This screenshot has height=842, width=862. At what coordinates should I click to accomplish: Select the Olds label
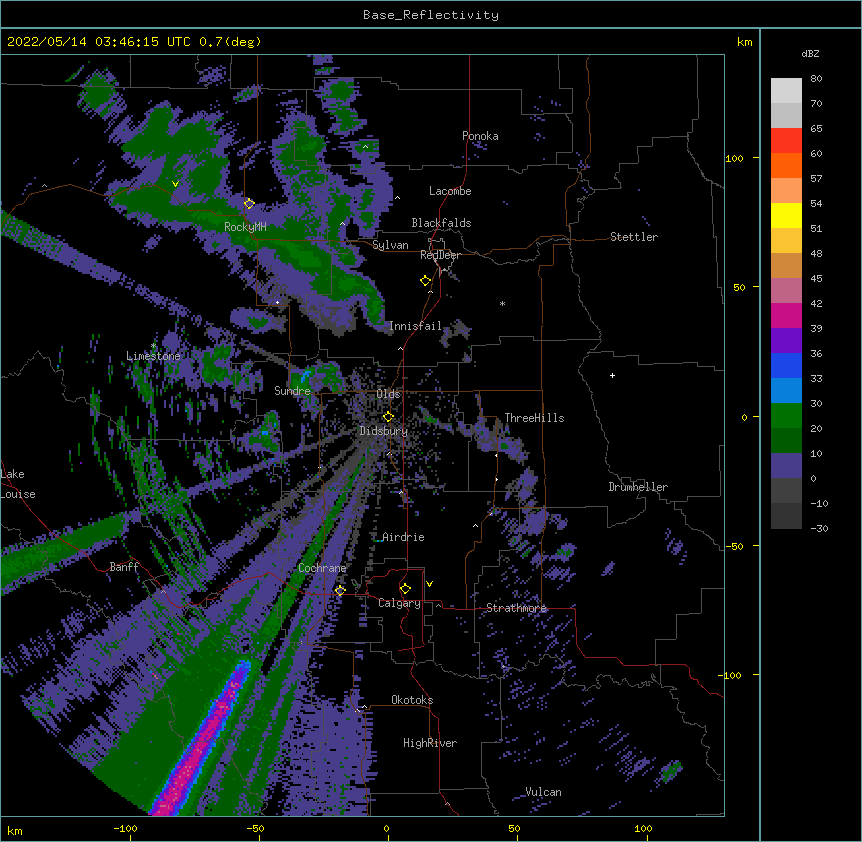388,394
